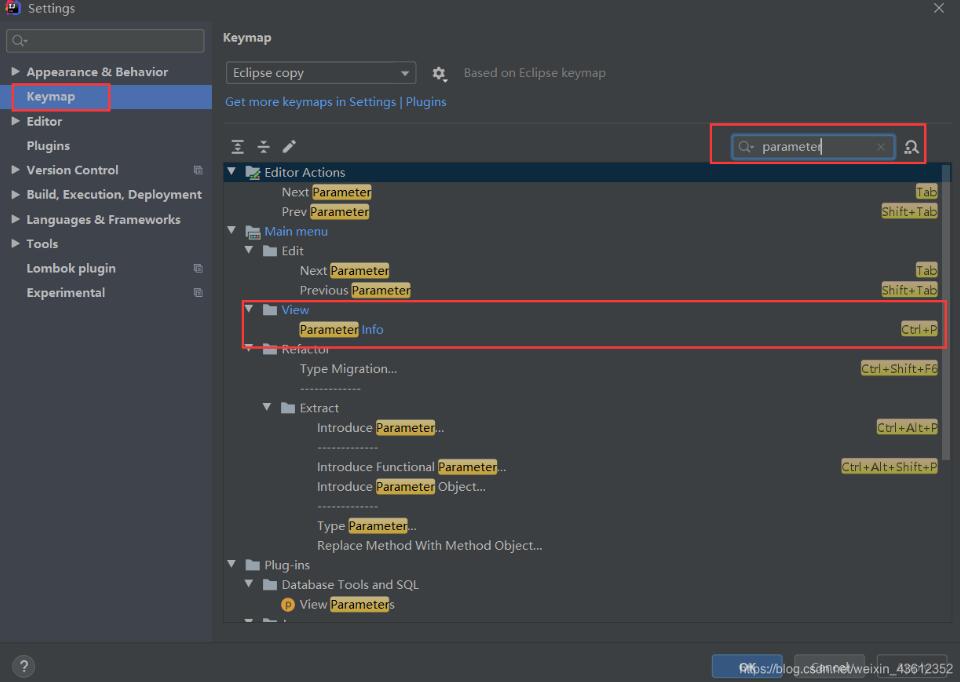Screen dimensions: 960x682
Task: Open the keymap options gear icon
Action: [x=438, y=72]
